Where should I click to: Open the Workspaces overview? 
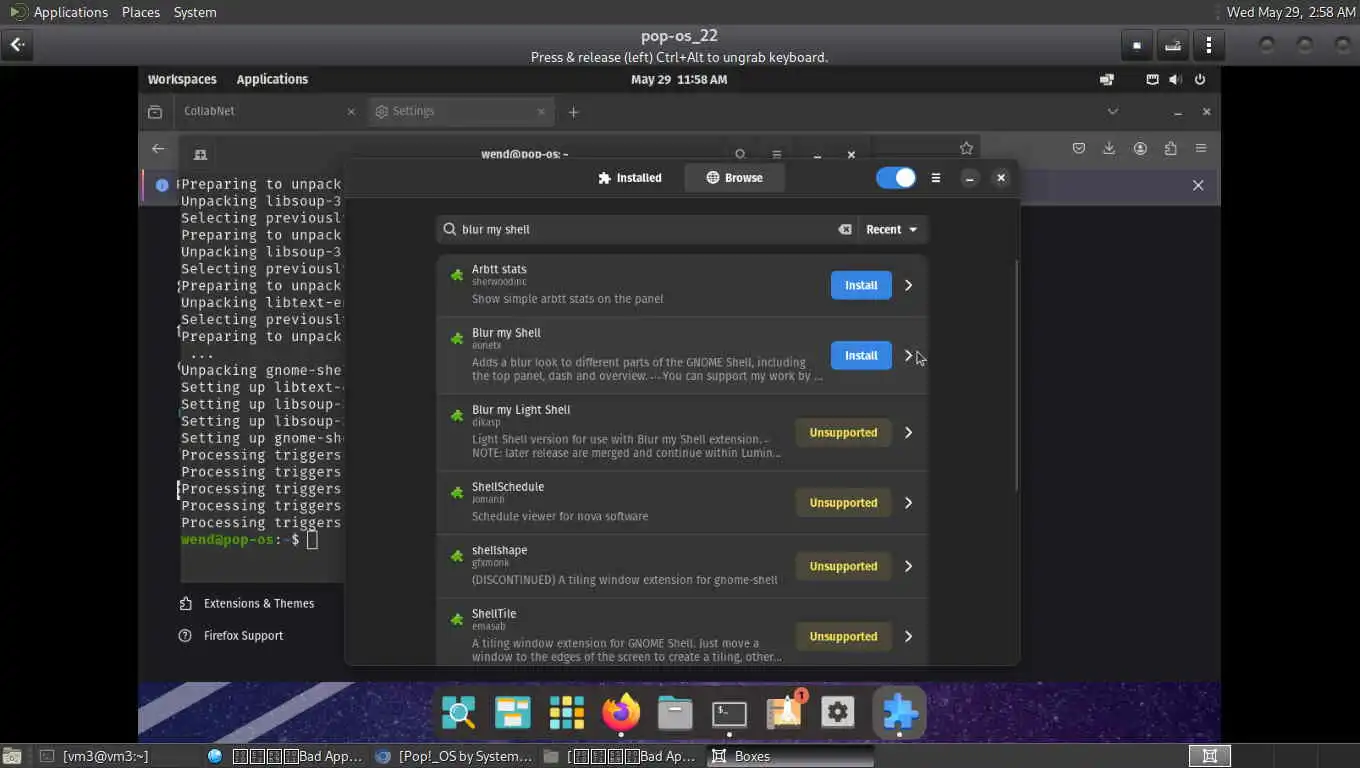(182, 79)
